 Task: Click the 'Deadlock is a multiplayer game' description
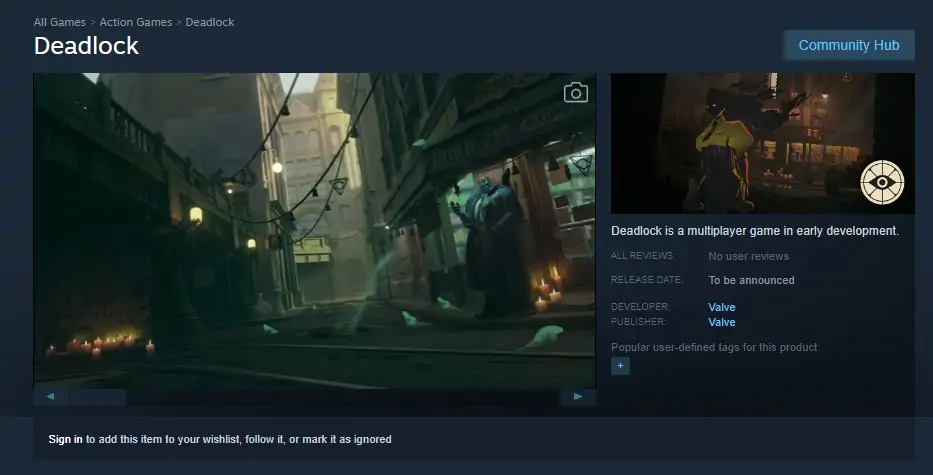[754, 231]
